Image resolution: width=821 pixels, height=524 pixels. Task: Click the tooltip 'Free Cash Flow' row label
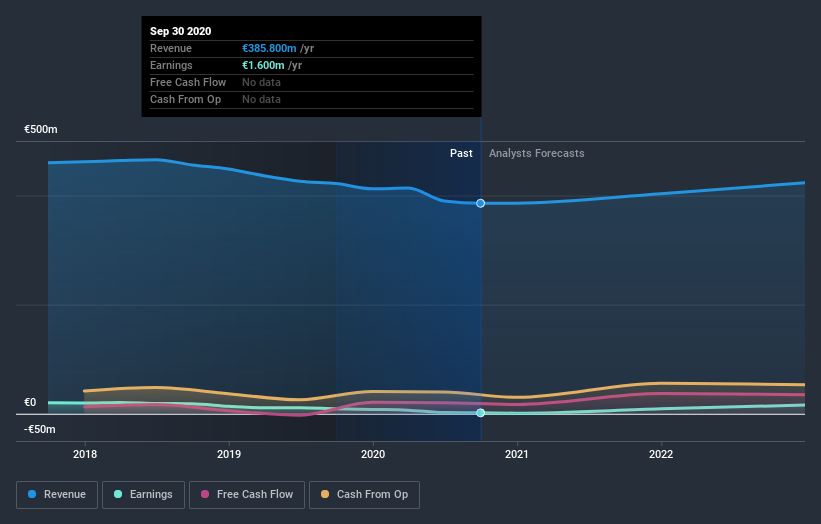tap(188, 82)
